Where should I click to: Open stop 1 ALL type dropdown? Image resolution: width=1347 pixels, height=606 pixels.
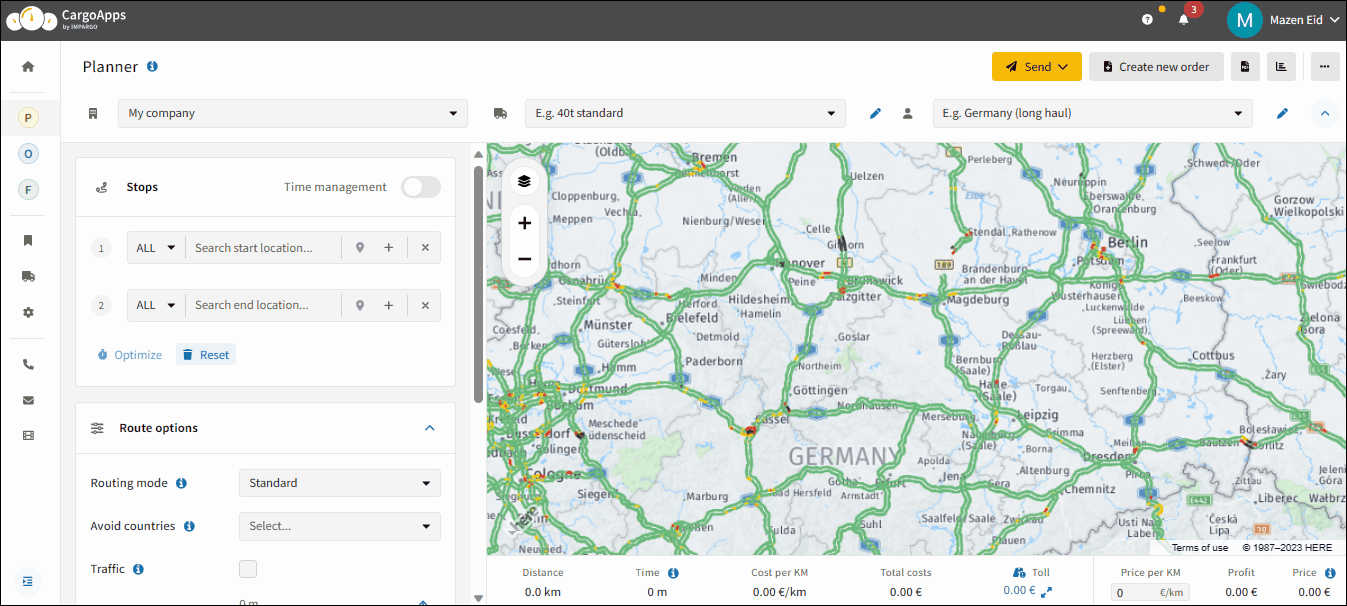(x=156, y=248)
